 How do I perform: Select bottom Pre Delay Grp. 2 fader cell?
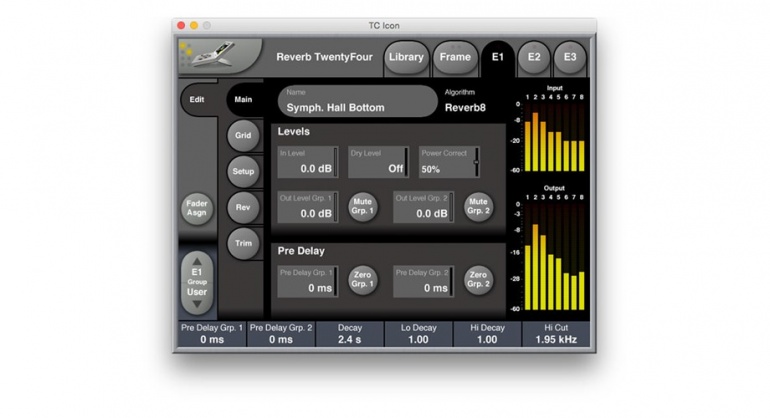[280, 334]
